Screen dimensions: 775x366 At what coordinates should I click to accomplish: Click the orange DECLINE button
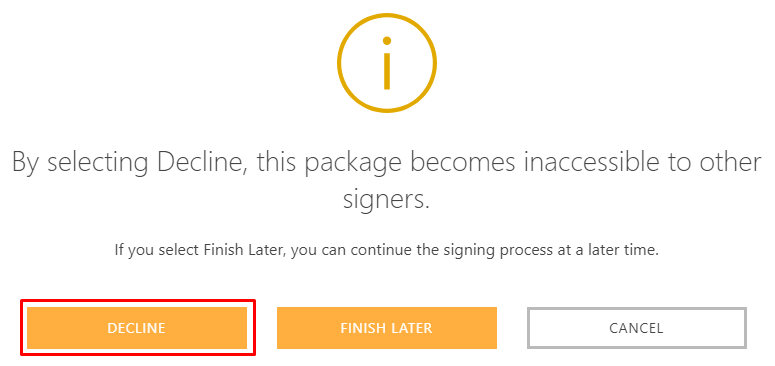pyautogui.click(x=137, y=328)
